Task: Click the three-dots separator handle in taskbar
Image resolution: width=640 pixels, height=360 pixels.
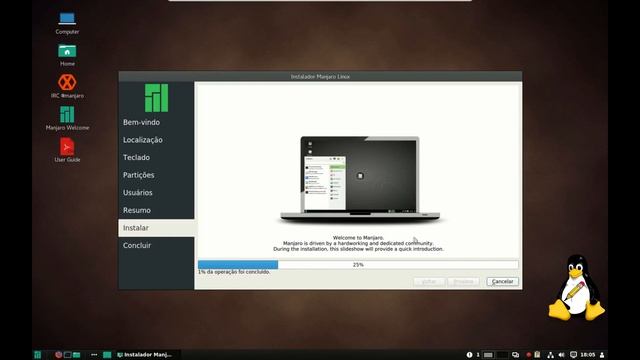Action: click(x=94, y=355)
